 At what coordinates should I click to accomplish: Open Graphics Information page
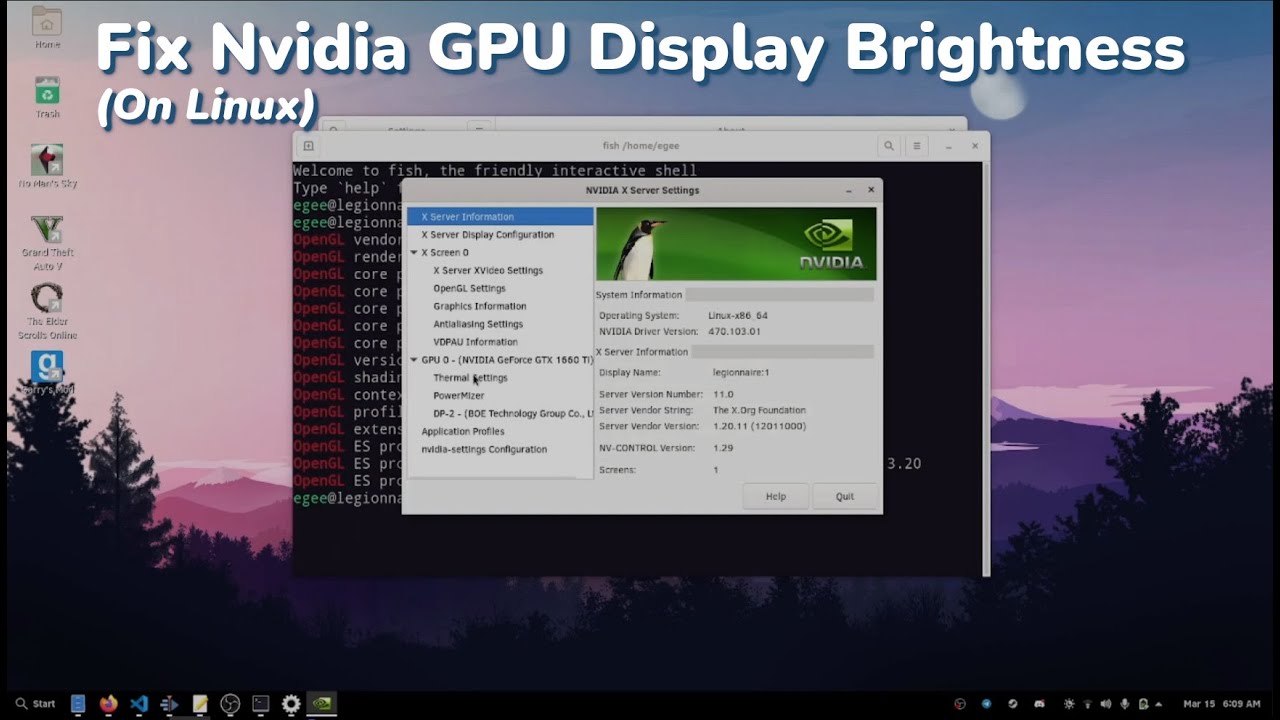click(479, 306)
